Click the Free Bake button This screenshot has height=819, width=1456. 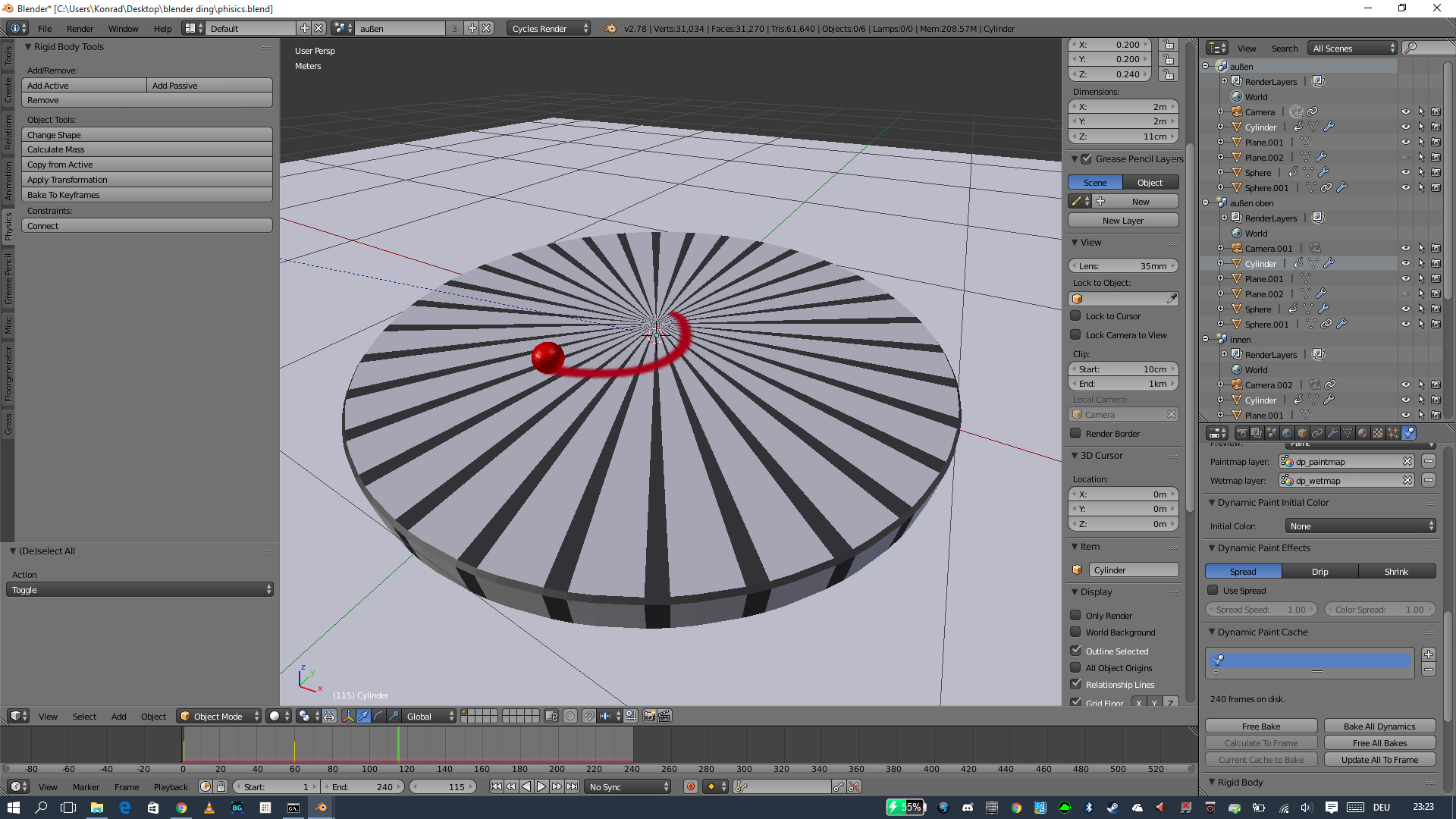[x=1261, y=726]
